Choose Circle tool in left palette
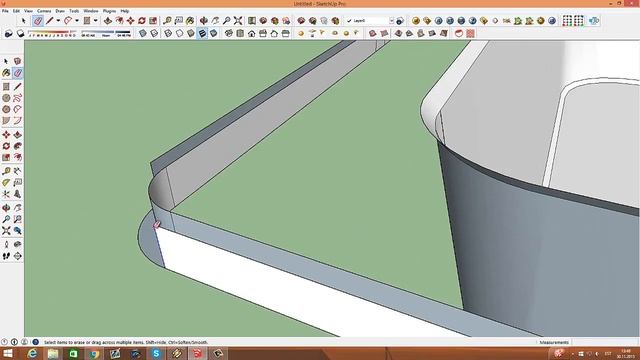Image resolution: width=640 pixels, height=360 pixels. click(x=6, y=98)
